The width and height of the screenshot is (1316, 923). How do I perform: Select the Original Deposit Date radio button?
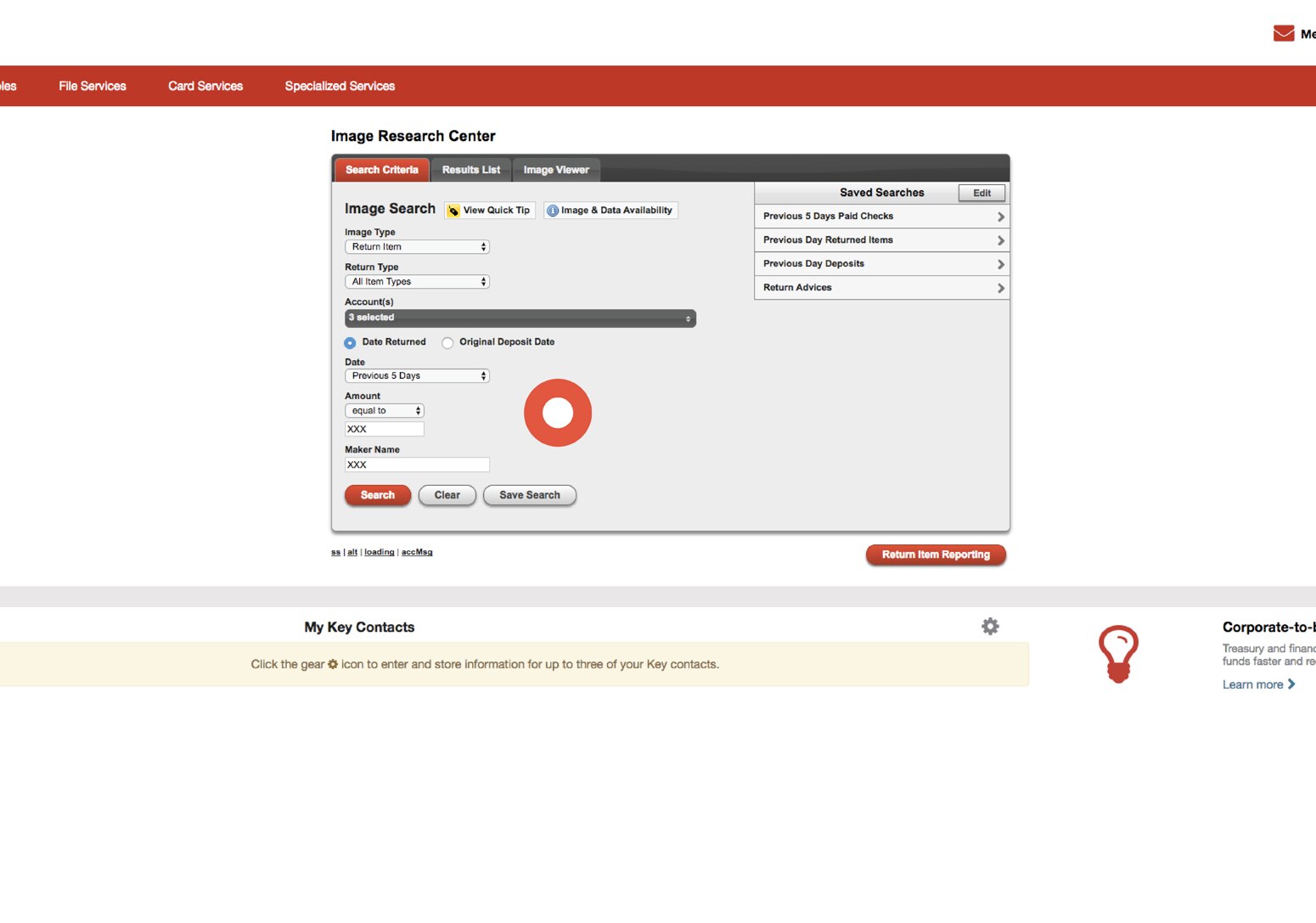pos(447,342)
